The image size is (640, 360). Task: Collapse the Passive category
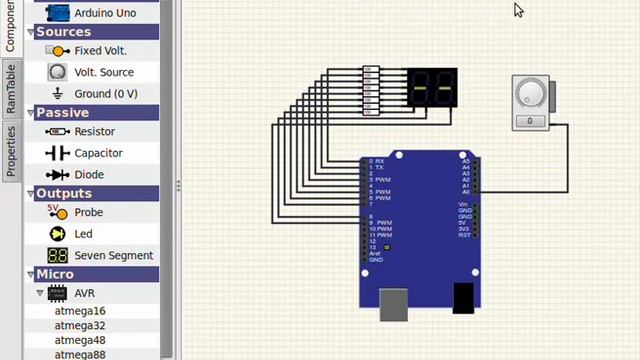pos(31,113)
